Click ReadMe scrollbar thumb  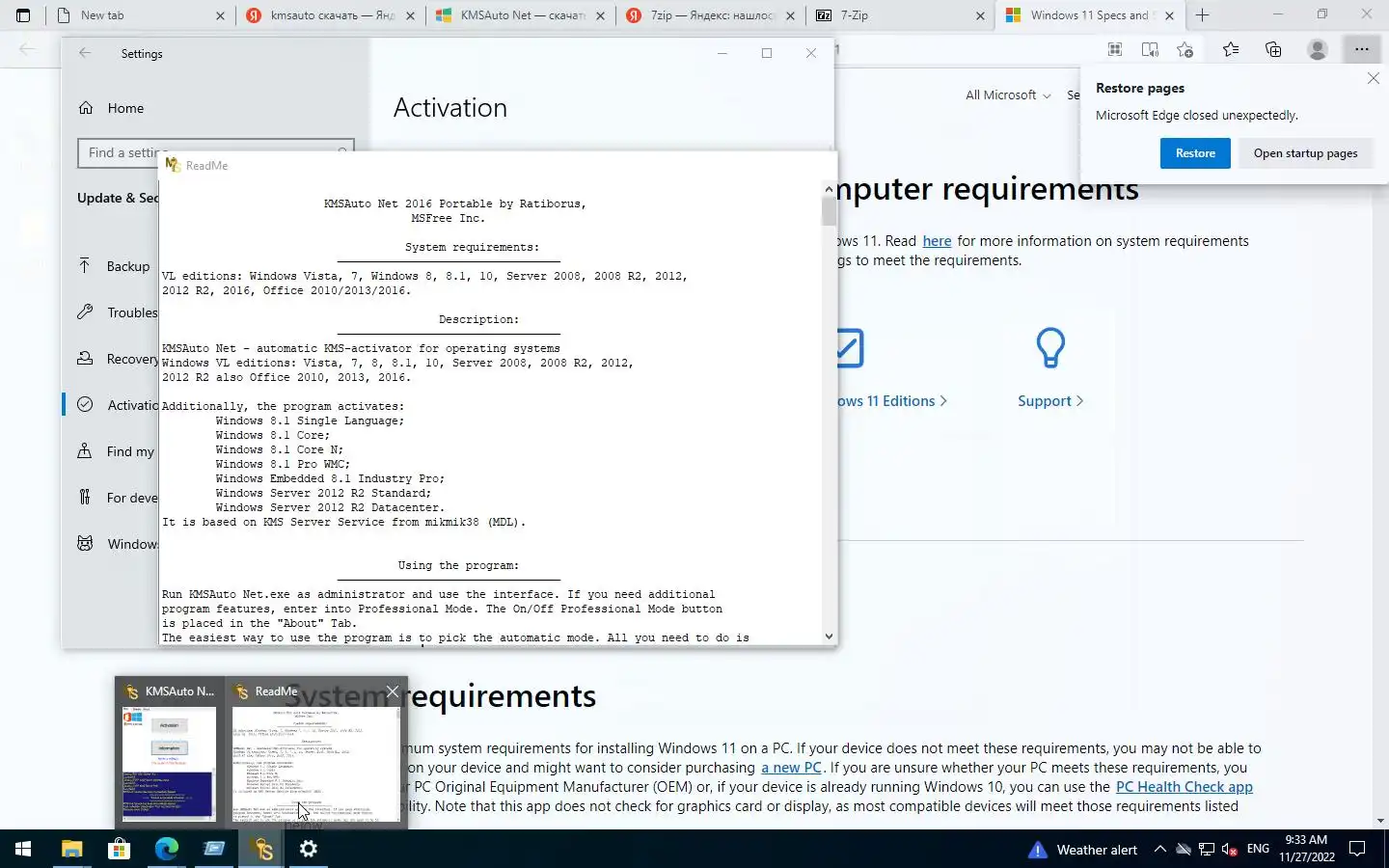tap(829, 210)
